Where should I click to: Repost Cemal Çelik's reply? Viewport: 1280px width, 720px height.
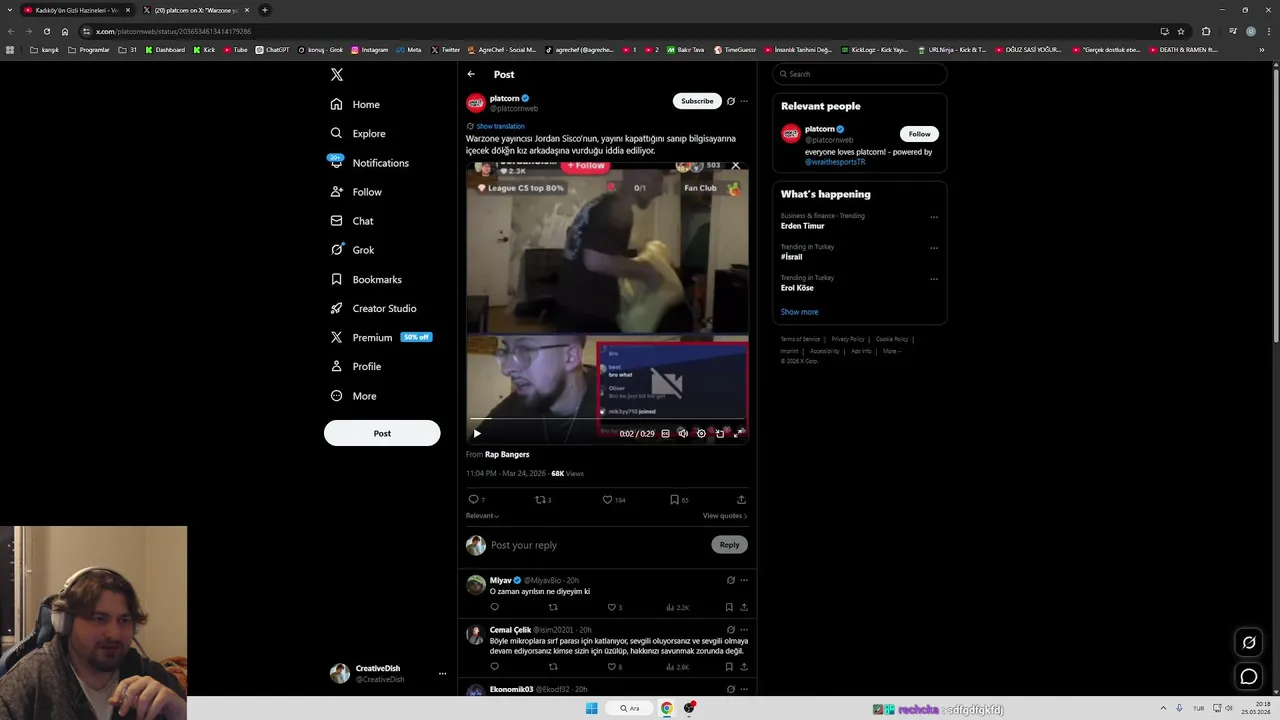(553, 667)
